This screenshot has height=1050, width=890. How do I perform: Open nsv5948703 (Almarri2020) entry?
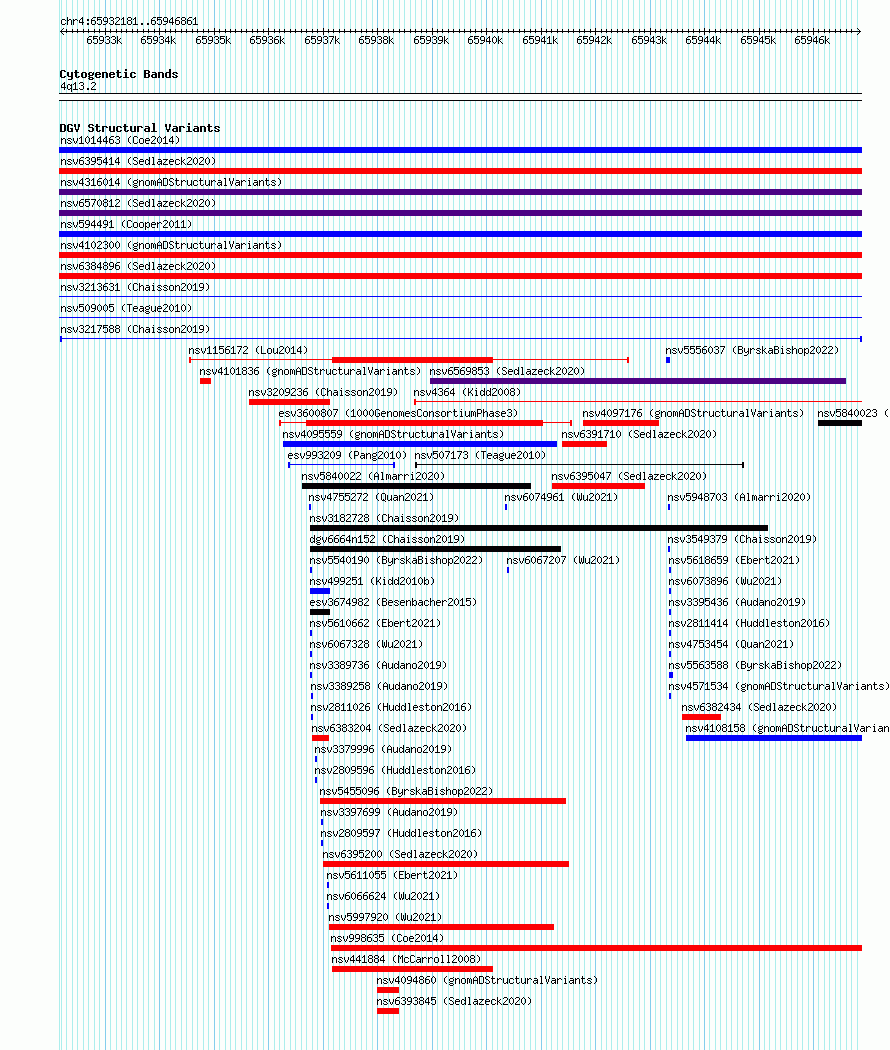pyautogui.click(x=739, y=498)
